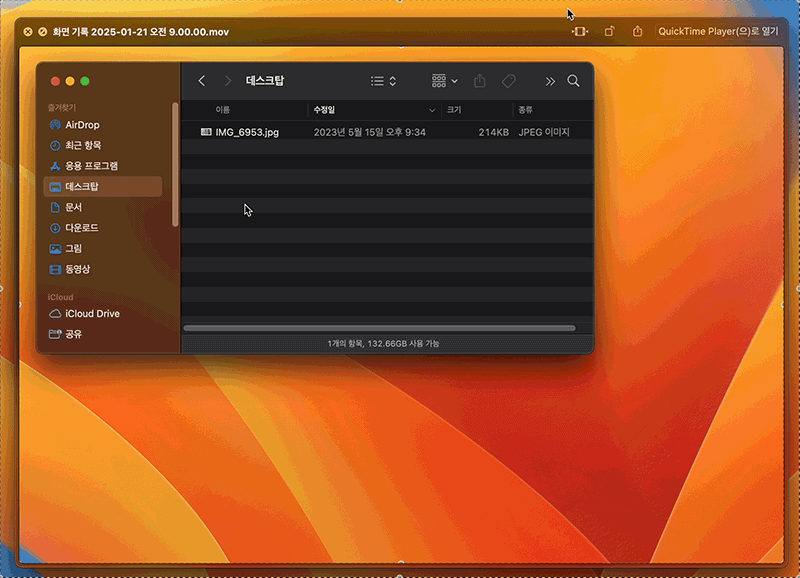Viewport: 800px width, 578px height.
Task: Click the download arrow icon for 다운로드
Action: pyautogui.click(x=55, y=228)
